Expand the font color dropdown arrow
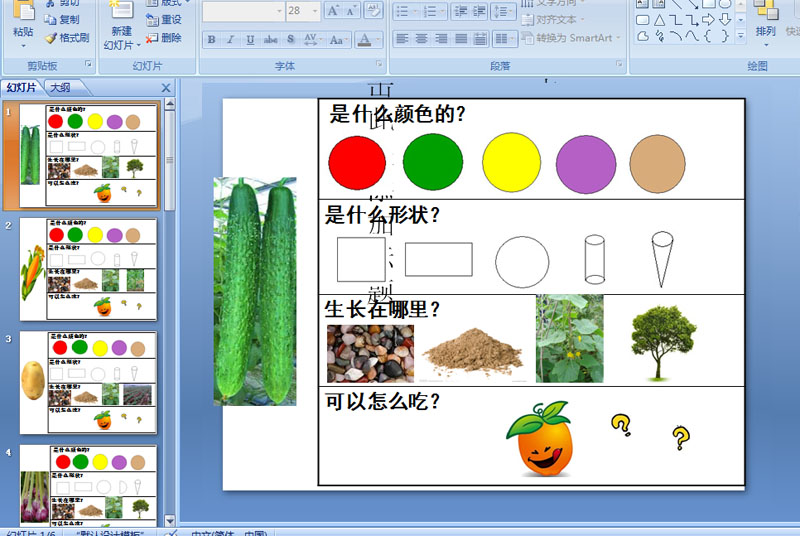 point(378,39)
